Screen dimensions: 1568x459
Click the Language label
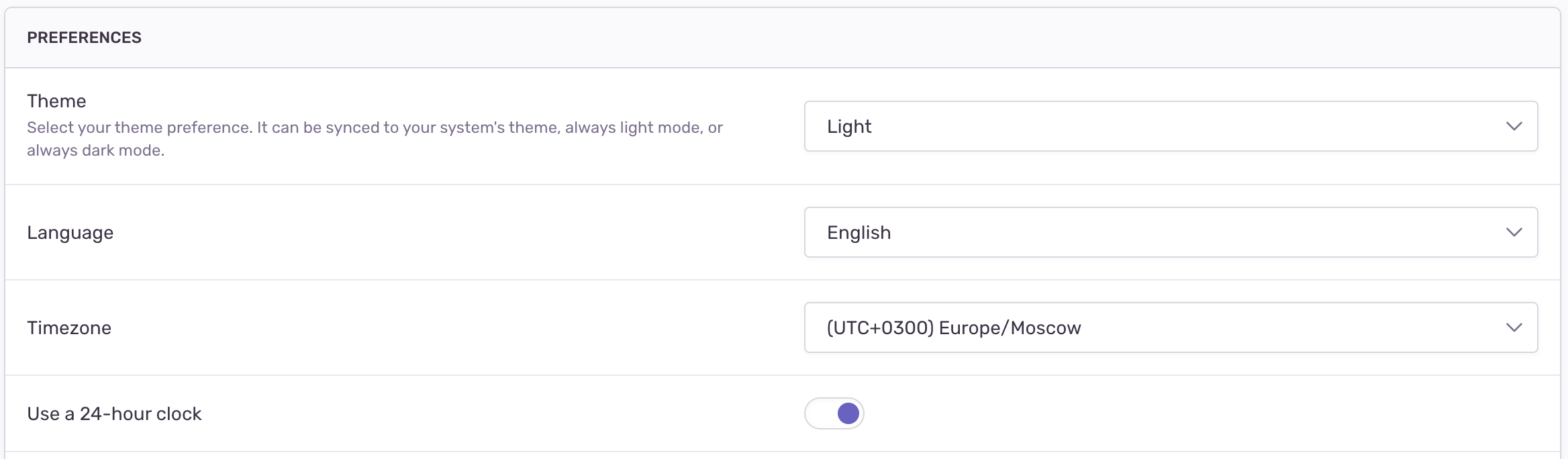(x=70, y=232)
